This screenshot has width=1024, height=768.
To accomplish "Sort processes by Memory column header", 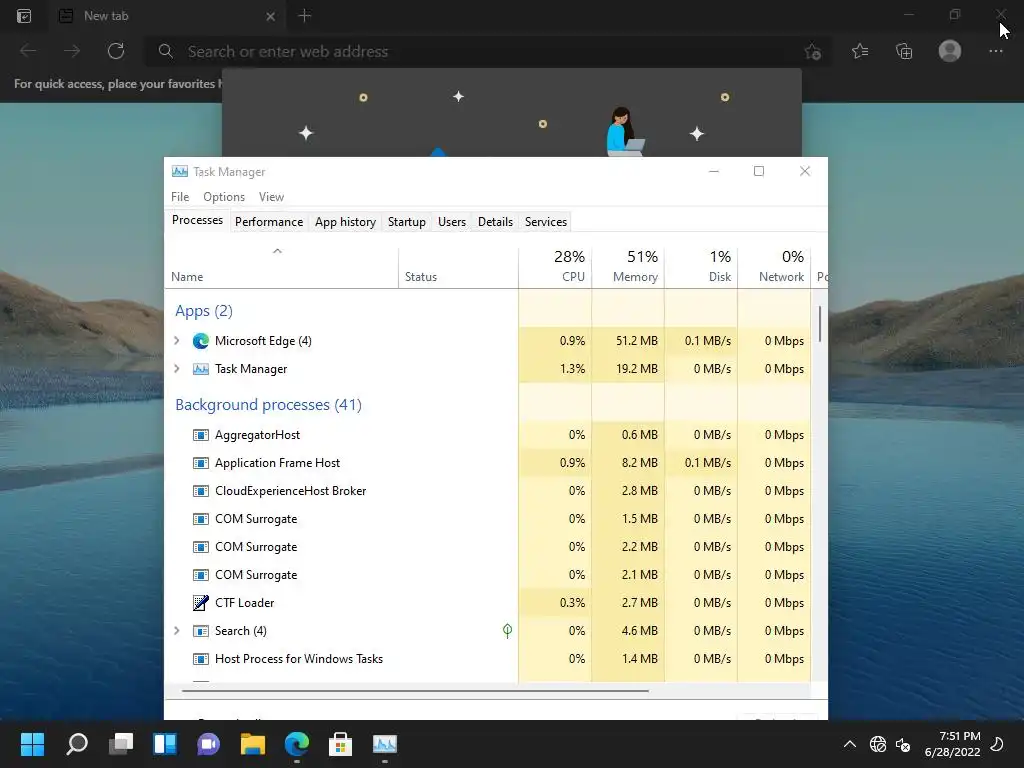I will tap(628, 267).
